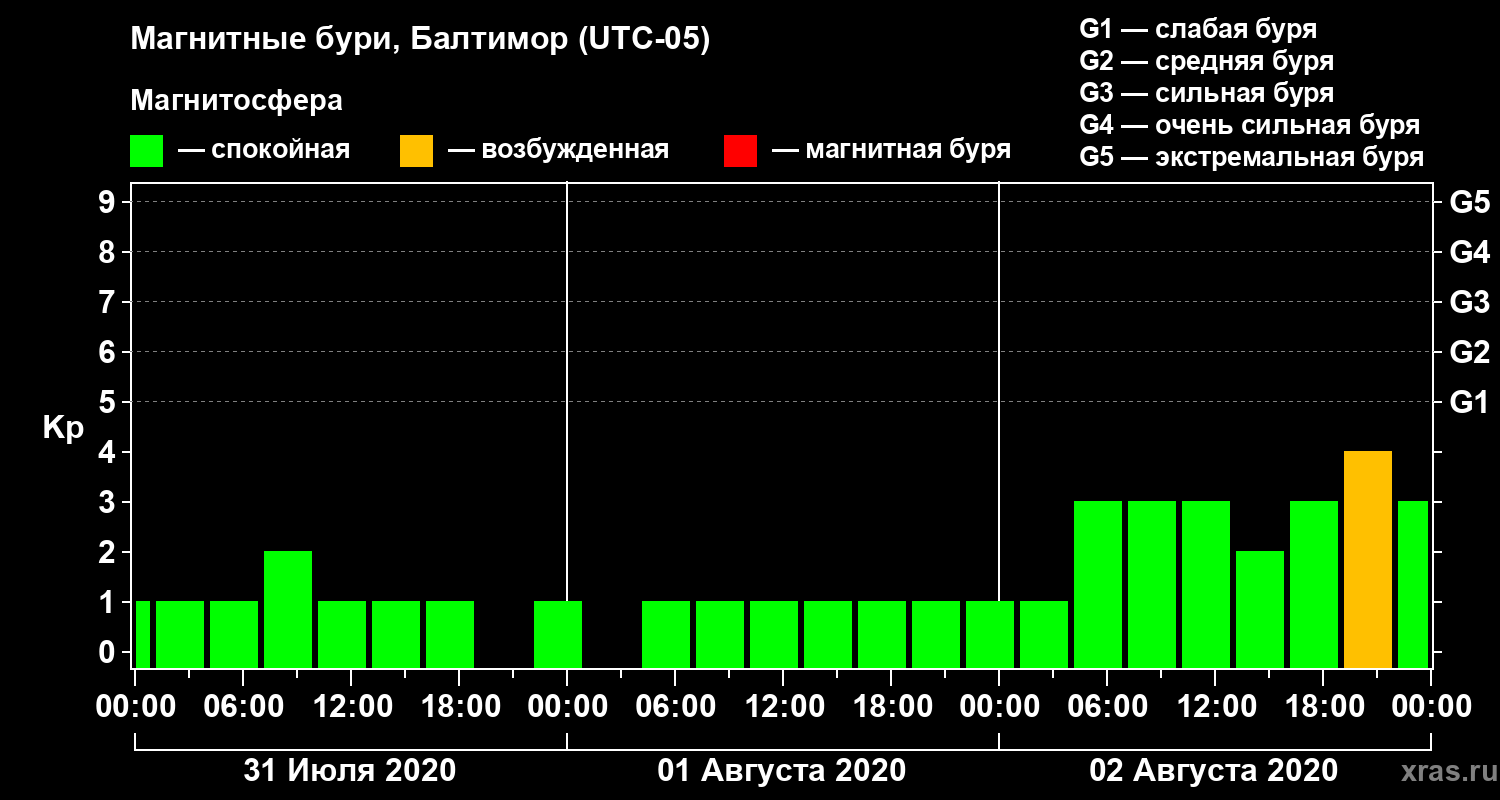Click the 'G2' label on the right axis

click(x=1469, y=352)
